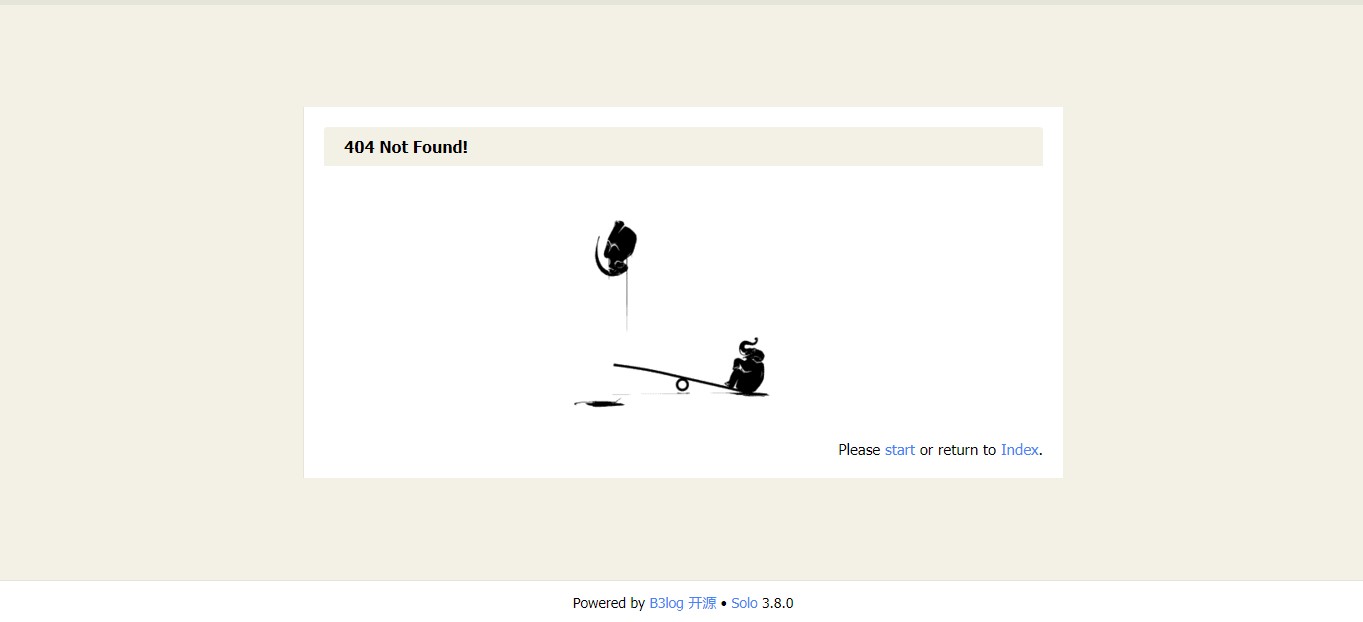Screen dimensions: 1363x622
Task: Click the "Powered by" footer text
Action: 608,603
